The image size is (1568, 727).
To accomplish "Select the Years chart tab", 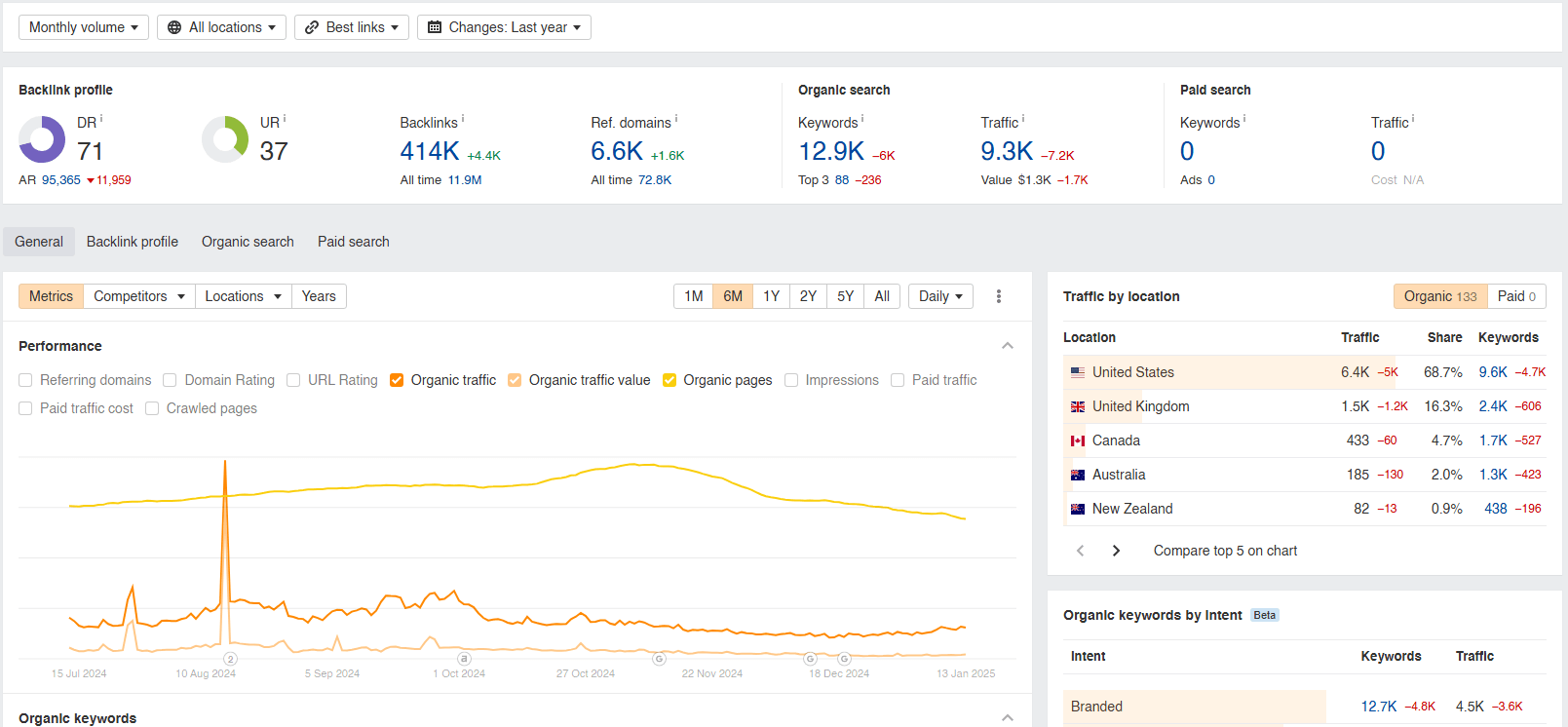I will pyautogui.click(x=319, y=296).
